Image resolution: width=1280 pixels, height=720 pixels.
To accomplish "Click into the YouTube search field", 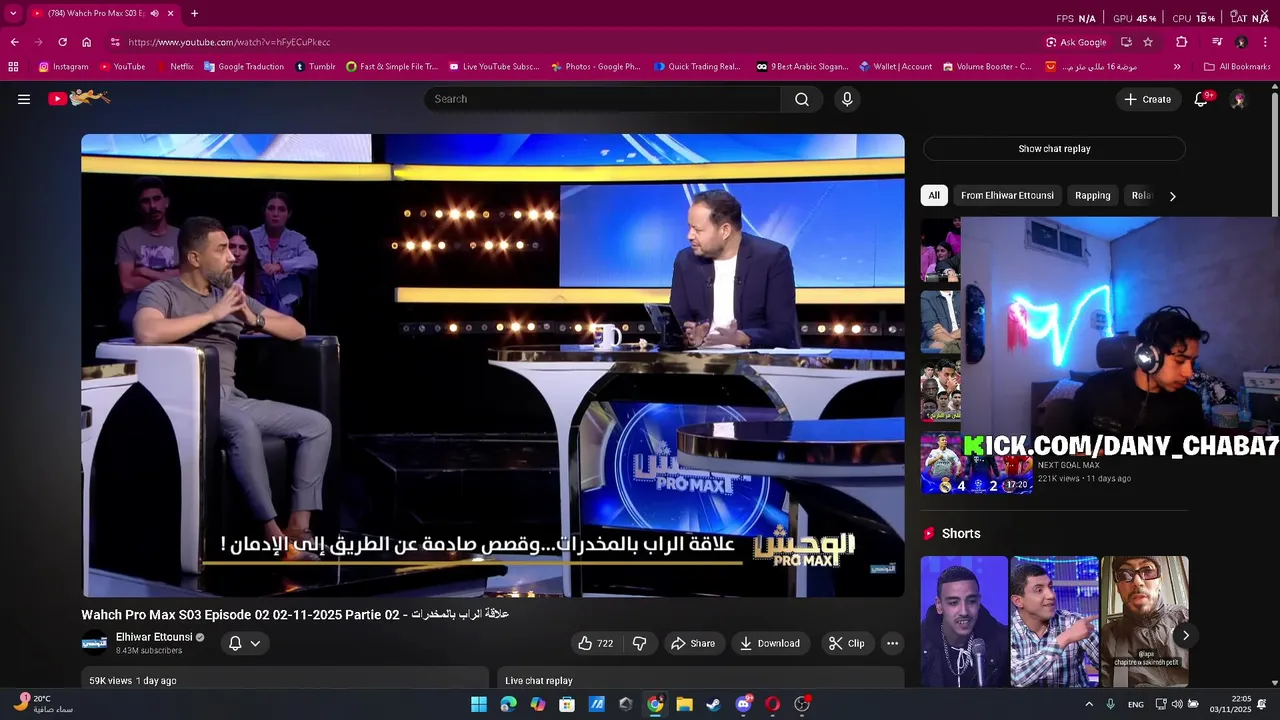I will pyautogui.click(x=603, y=99).
